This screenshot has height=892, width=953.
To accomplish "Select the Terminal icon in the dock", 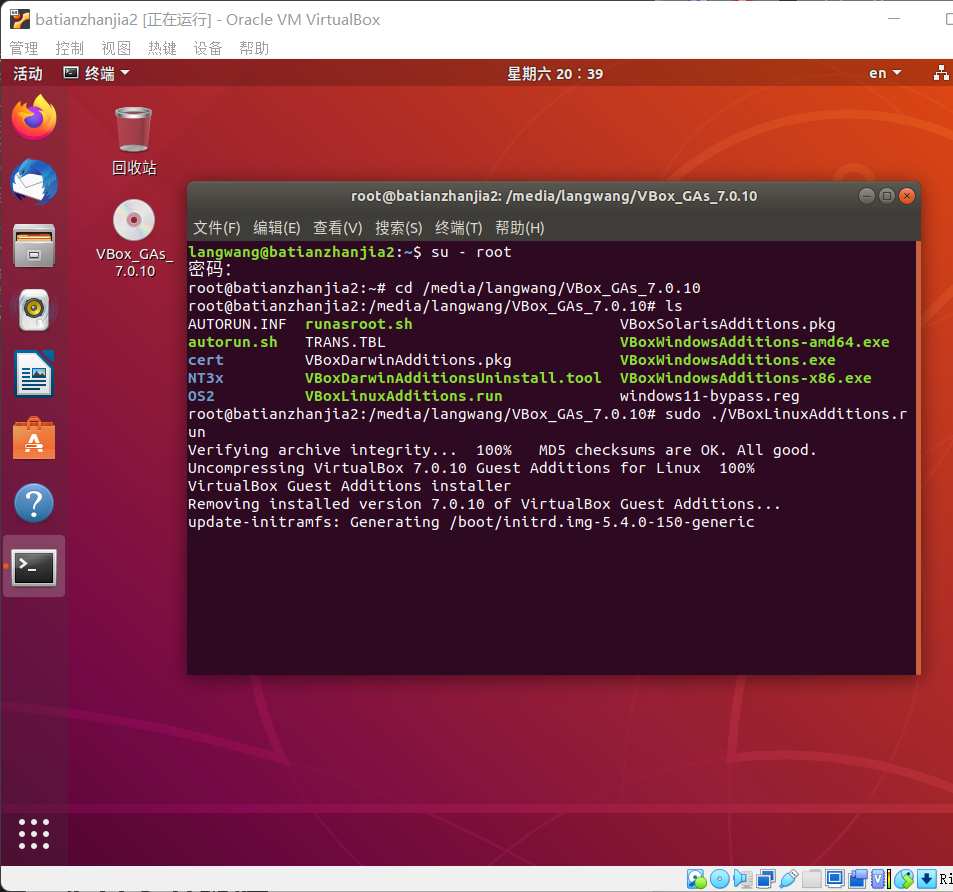I will [34, 567].
